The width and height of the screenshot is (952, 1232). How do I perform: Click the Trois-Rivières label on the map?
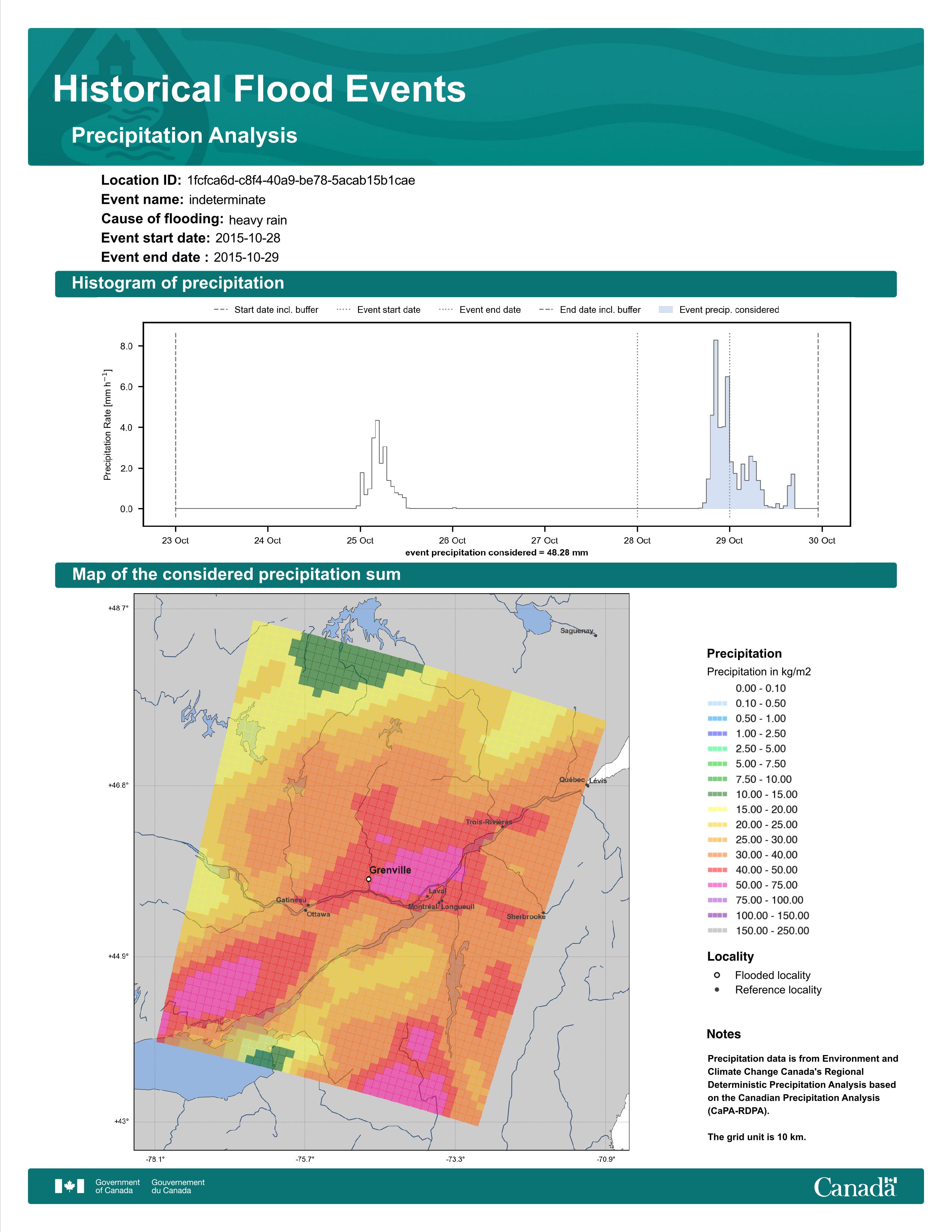pyautogui.click(x=489, y=822)
